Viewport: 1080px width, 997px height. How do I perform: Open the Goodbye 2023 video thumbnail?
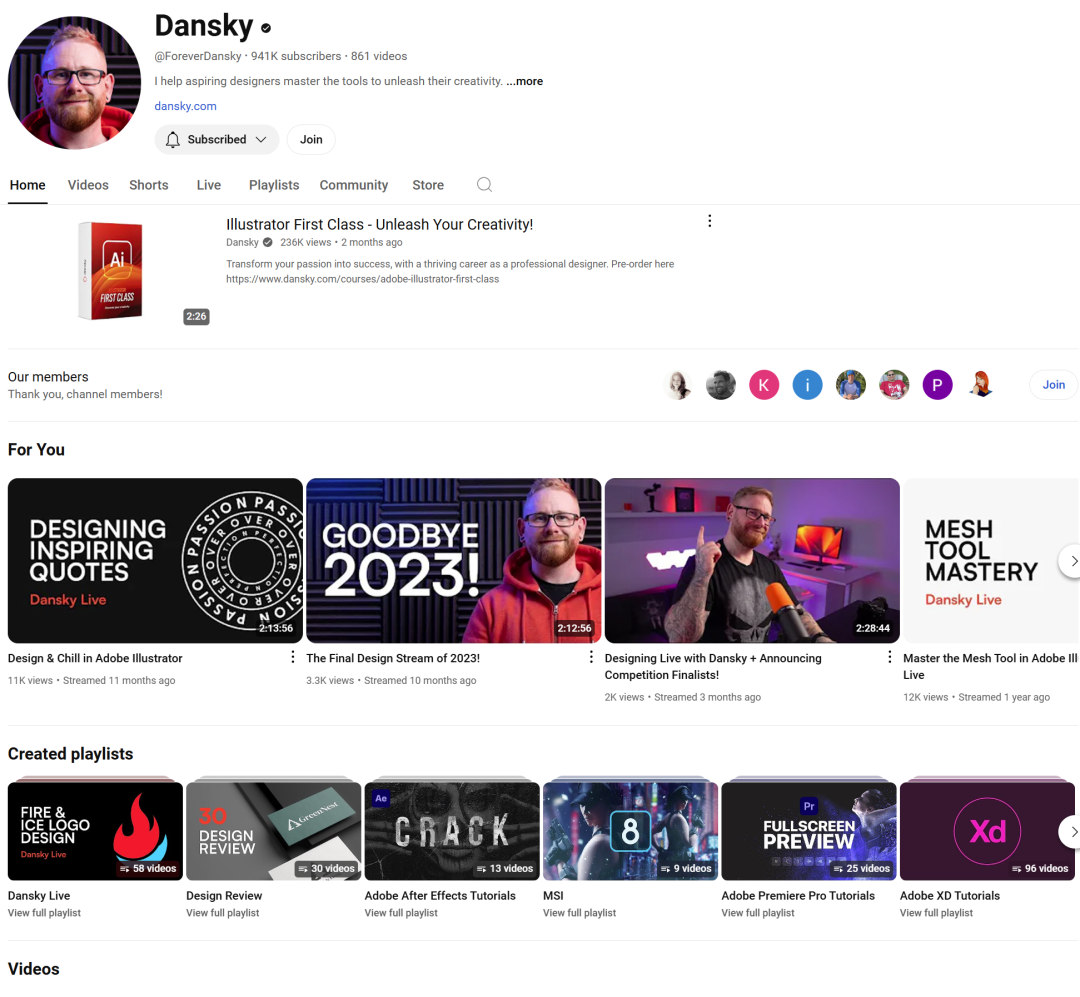pyautogui.click(x=453, y=560)
